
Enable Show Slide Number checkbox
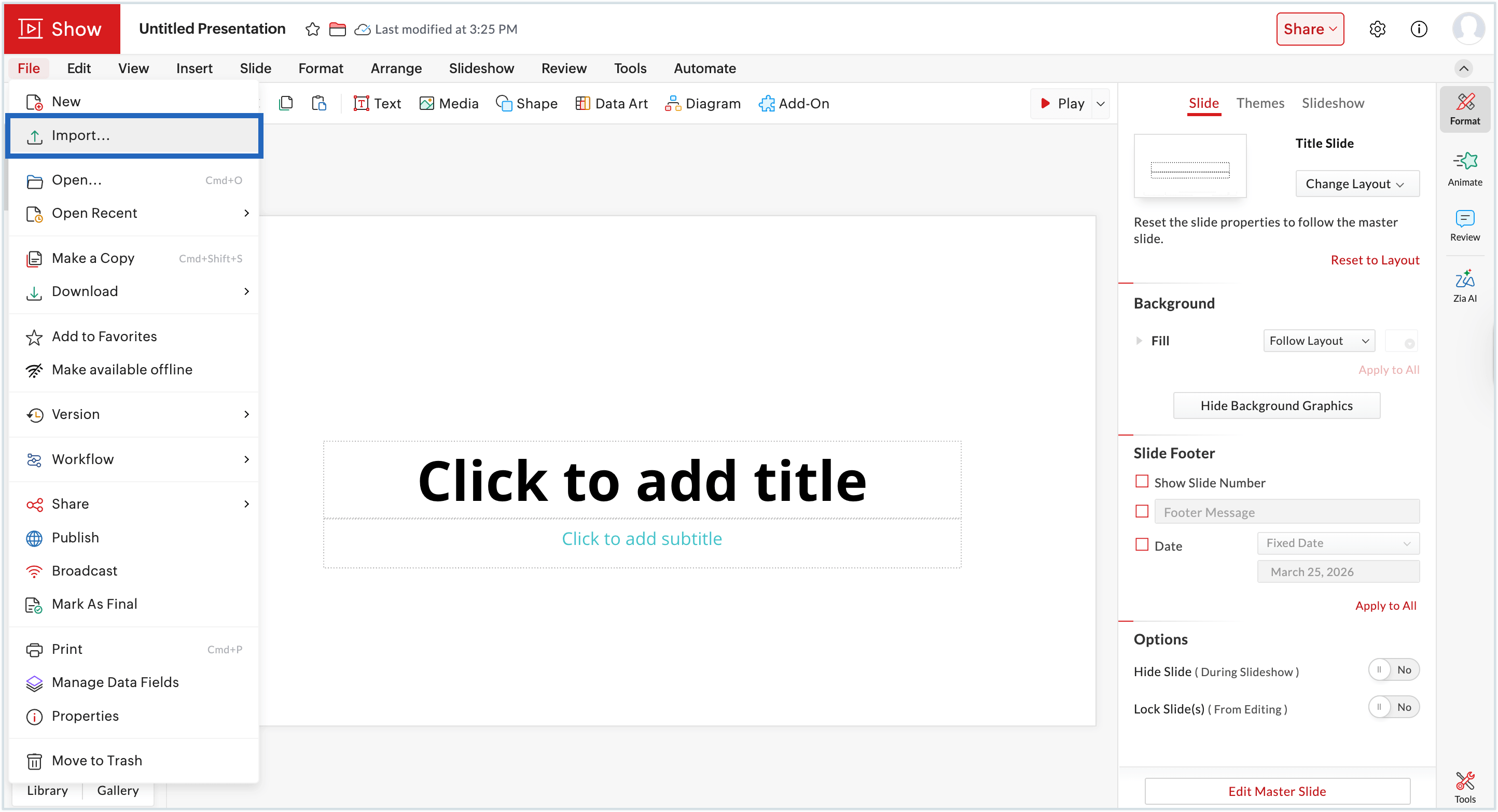tap(1142, 482)
